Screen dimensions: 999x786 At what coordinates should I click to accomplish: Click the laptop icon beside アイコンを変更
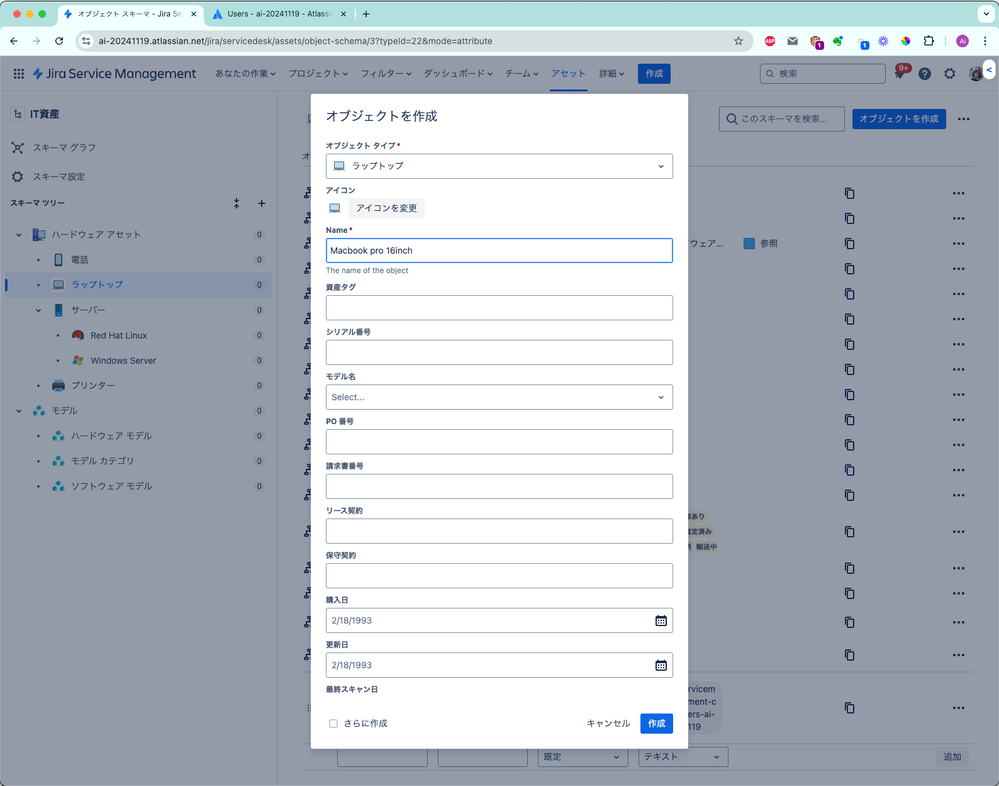(335, 208)
